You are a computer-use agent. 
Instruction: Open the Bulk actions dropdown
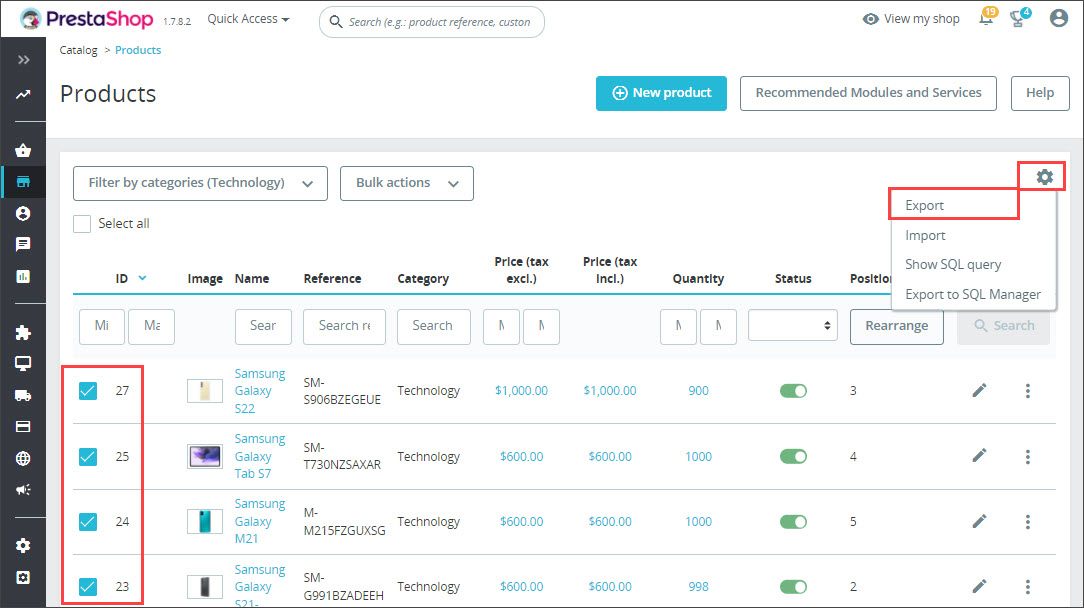pyautogui.click(x=406, y=183)
